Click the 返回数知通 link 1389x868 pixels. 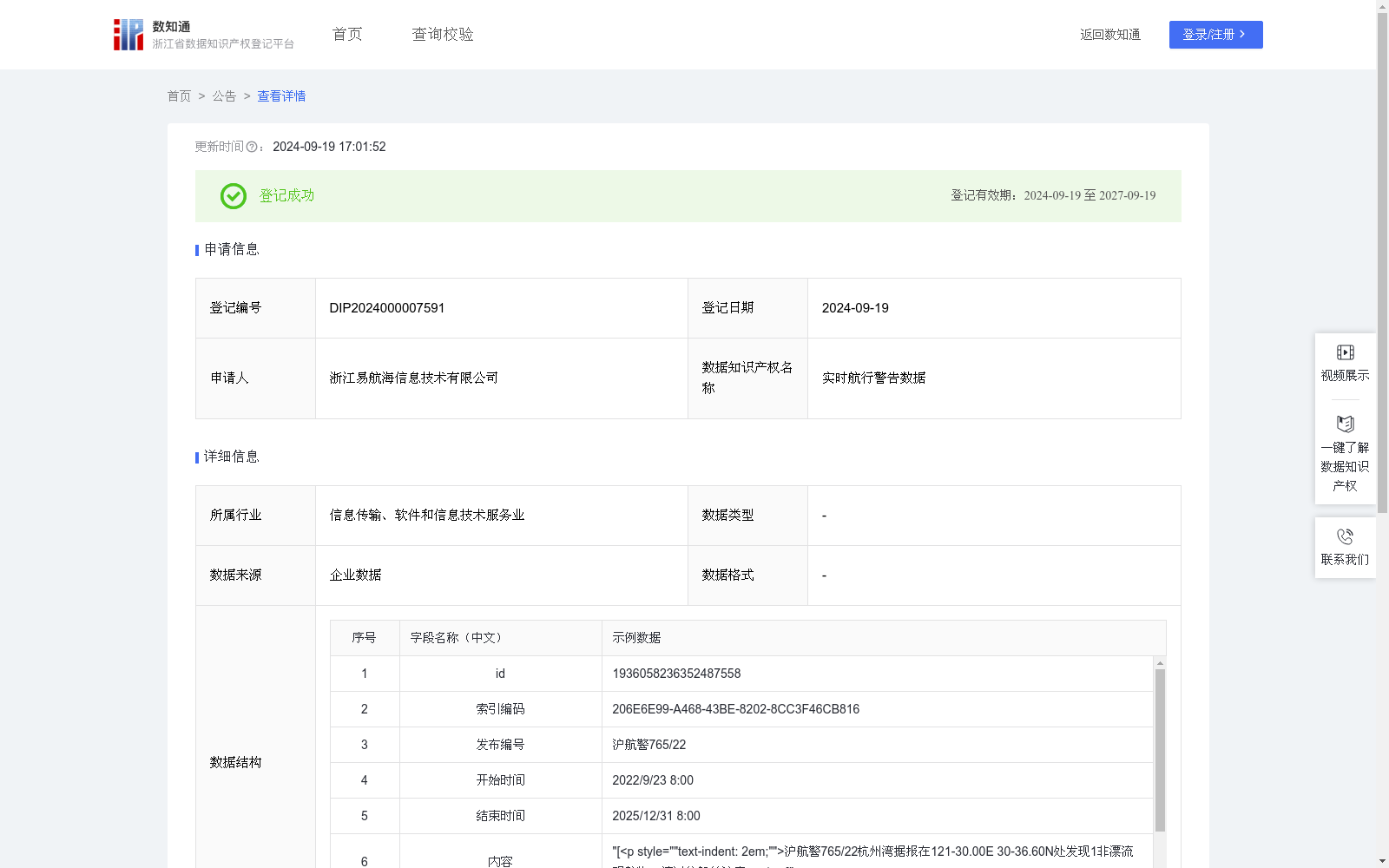[x=1110, y=35]
